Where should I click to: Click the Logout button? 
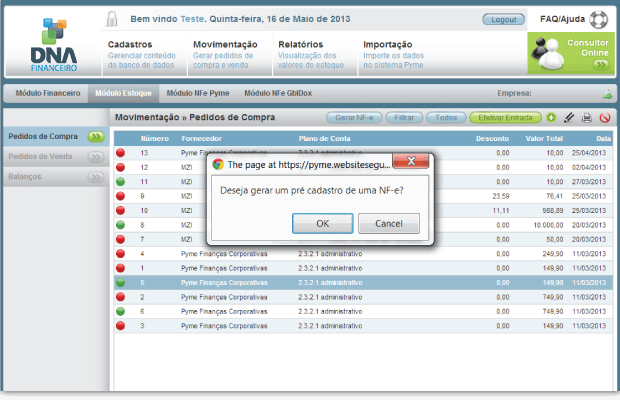tap(503, 20)
